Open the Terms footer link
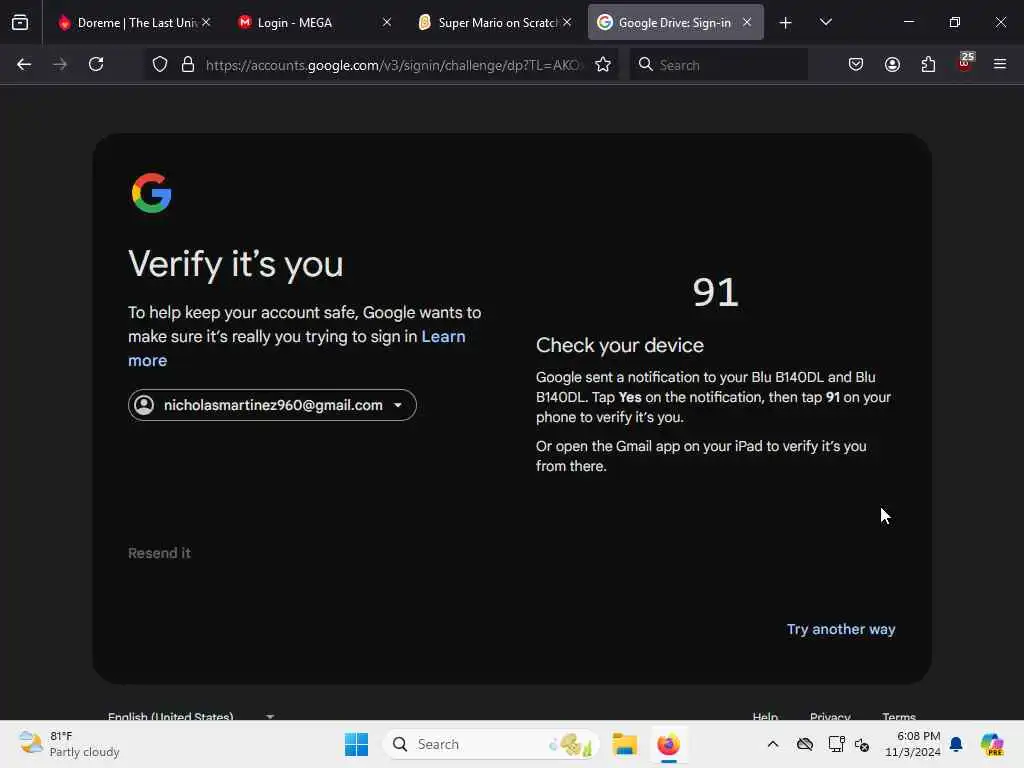This screenshot has width=1024, height=768. (x=899, y=716)
